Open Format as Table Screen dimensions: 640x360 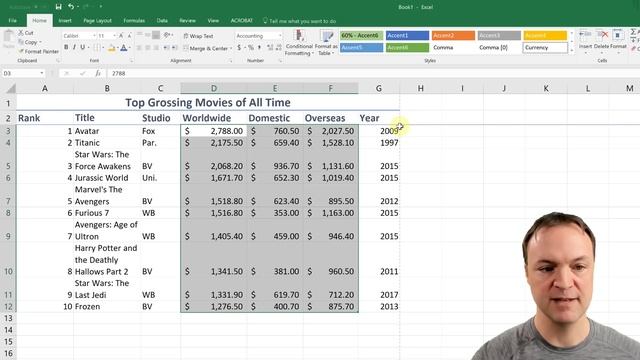(326, 43)
